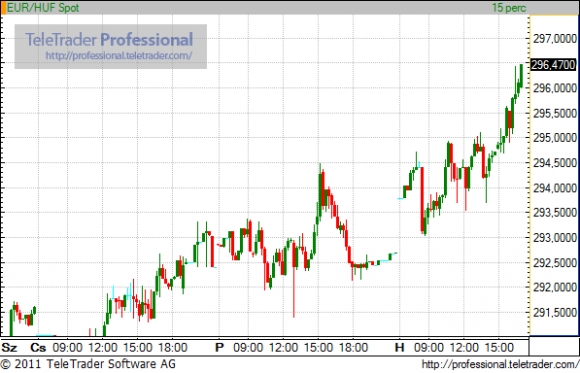This screenshot has height=373, width=580.
Task: Select the 295,0000 price axis label
Action: pos(555,138)
